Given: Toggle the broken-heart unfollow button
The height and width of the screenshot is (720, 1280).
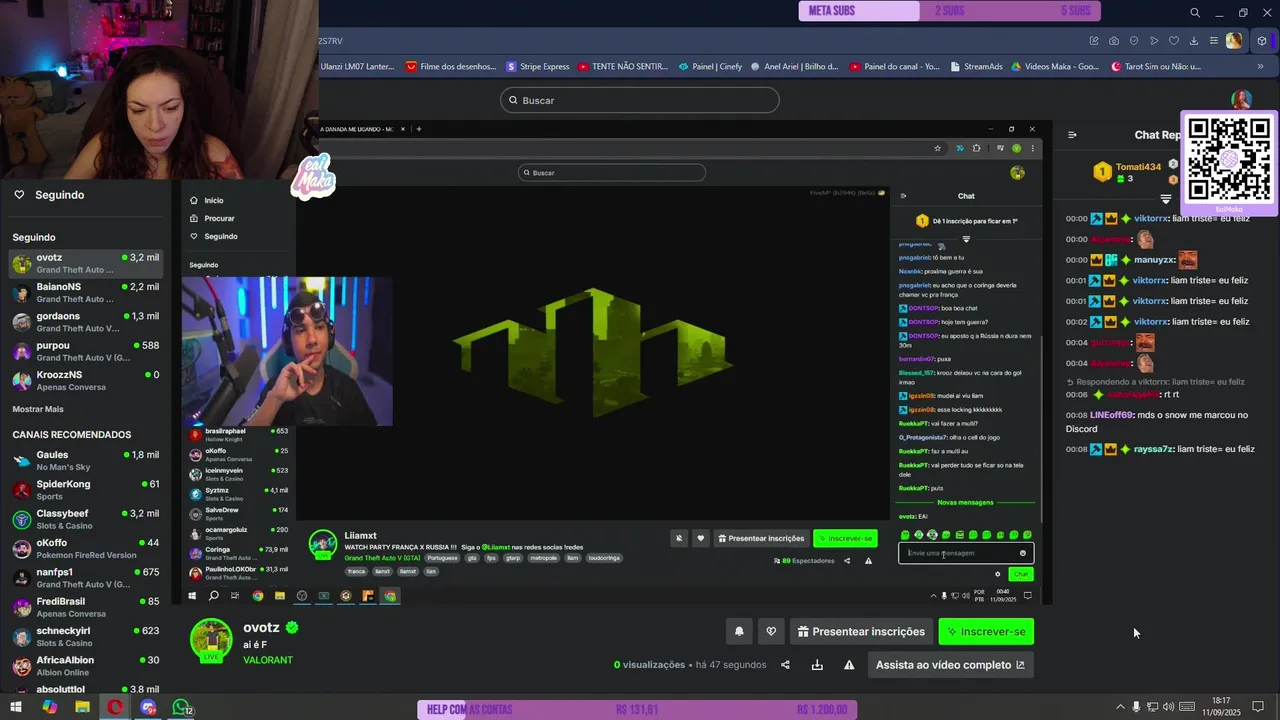Looking at the screenshot, I should tap(771, 632).
